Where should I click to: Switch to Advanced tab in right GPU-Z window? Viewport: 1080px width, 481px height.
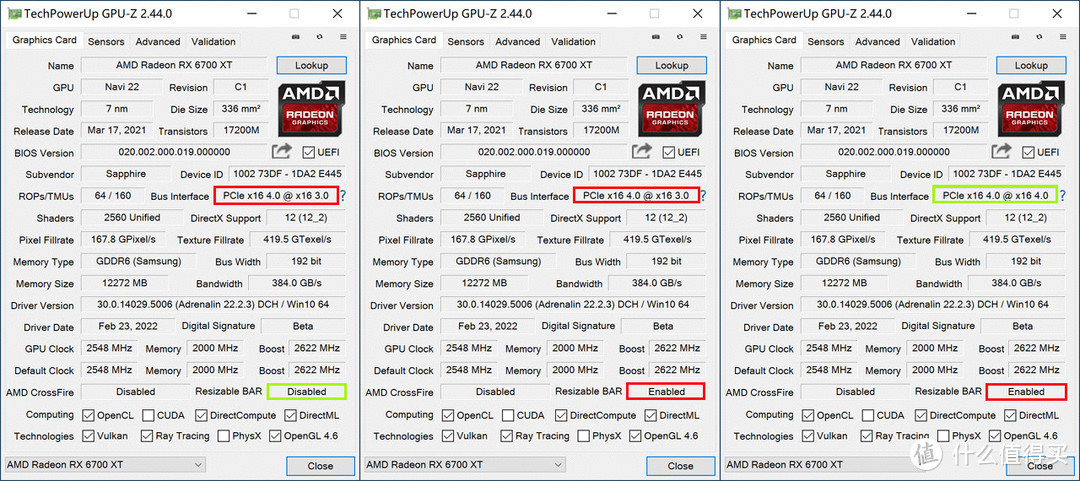pyautogui.click(x=878, y=41)
